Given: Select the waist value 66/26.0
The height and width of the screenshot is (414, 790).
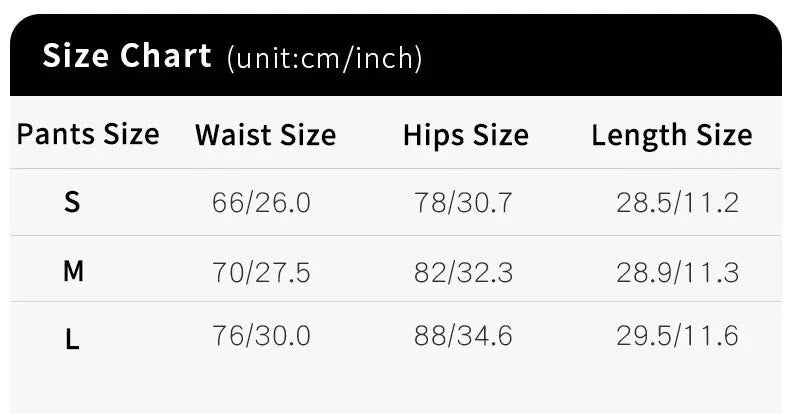Looking at the screenshot, I should coord(261,203).
